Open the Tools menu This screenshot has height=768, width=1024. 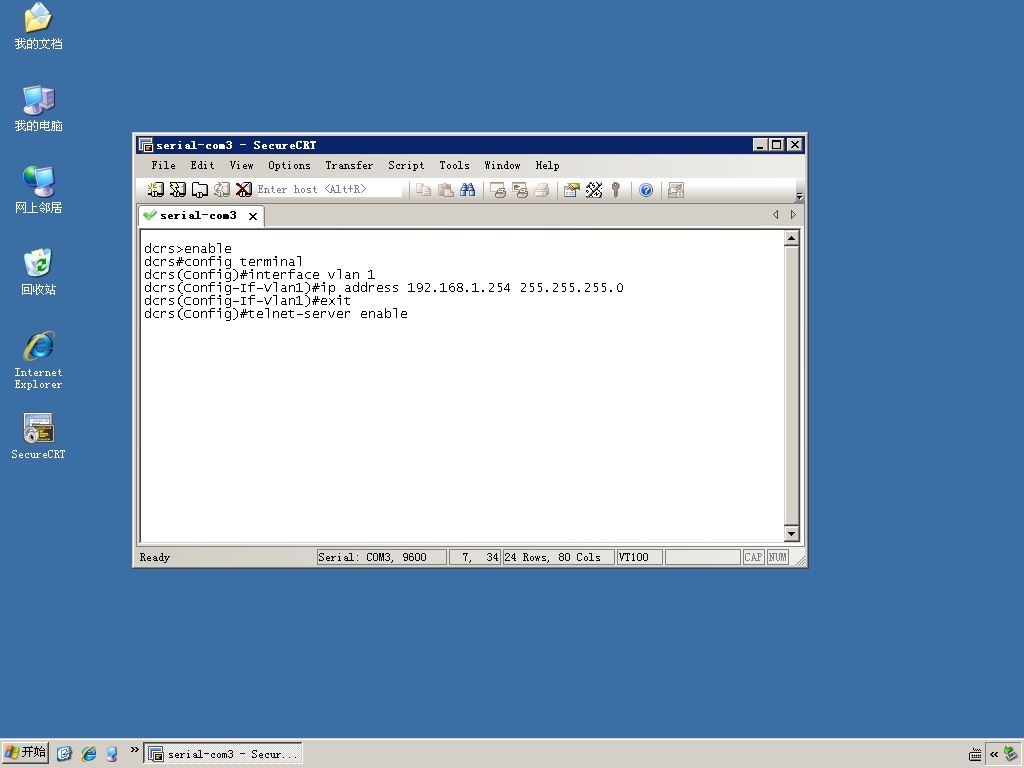click(455, 165)
